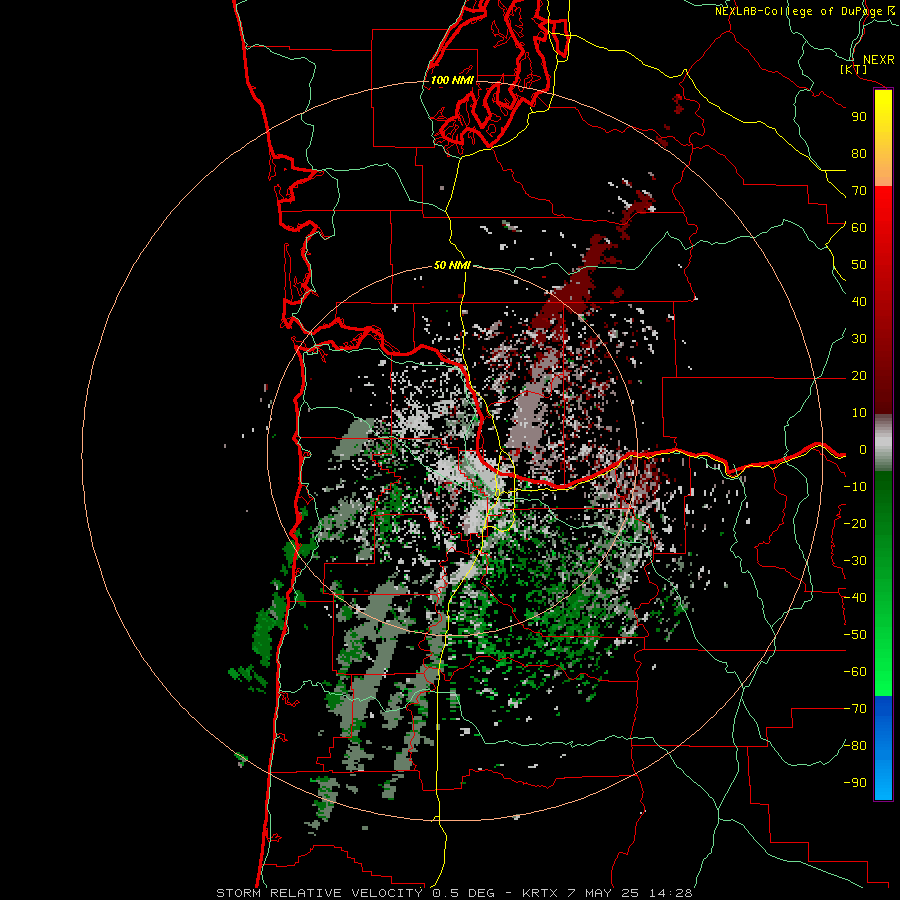Click the -60 value on the velocity scale

tap(855, 672)
